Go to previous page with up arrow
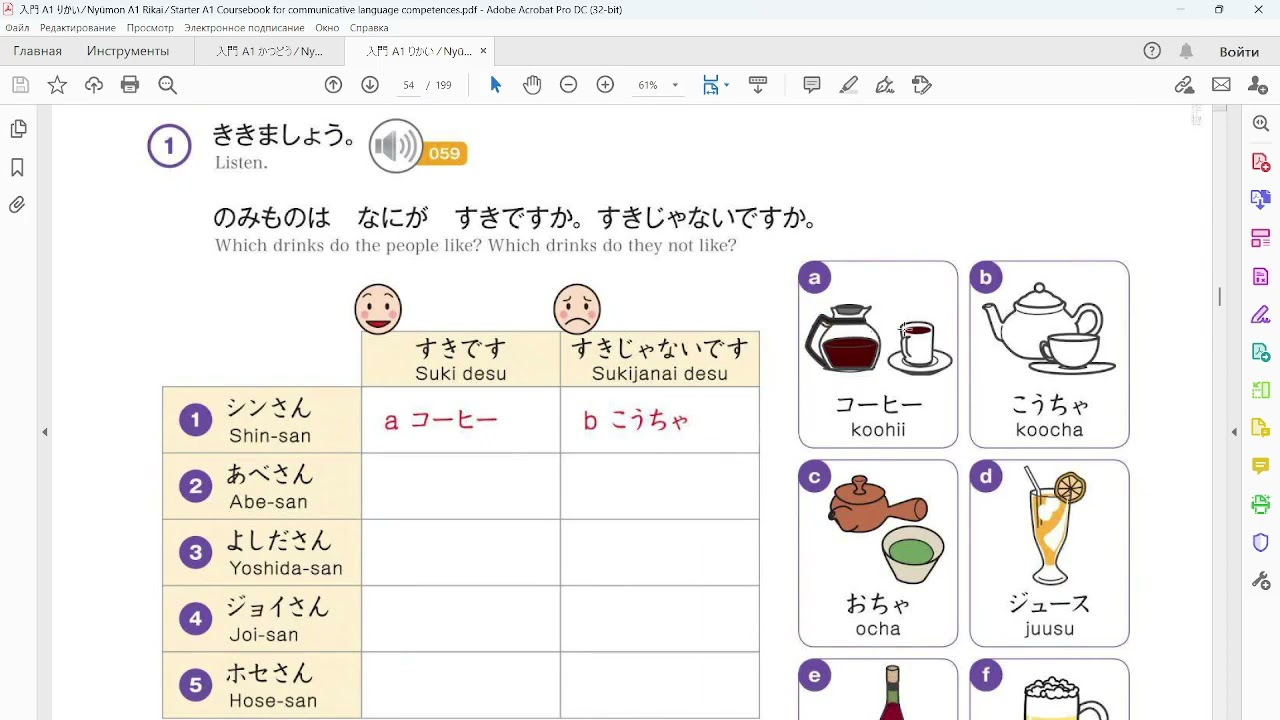Screen dimensions: 1280x720 coord(334,85)
